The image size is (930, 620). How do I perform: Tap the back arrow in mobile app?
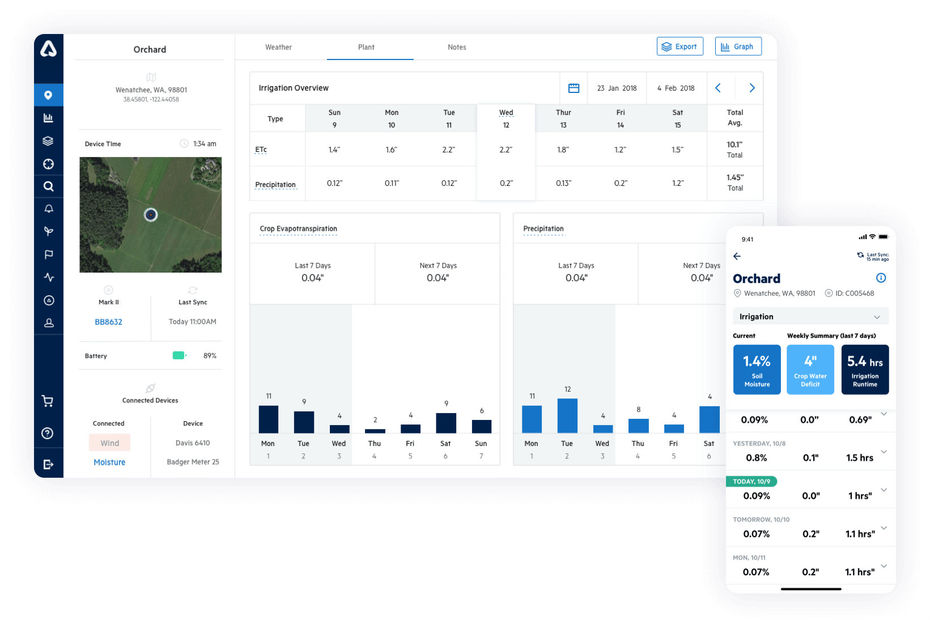(x=737, y=256)
